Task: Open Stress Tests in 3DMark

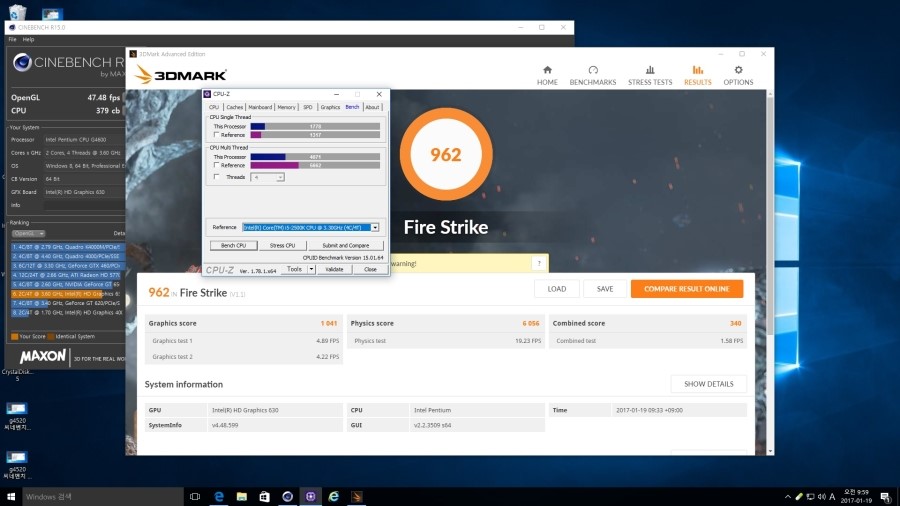Action: coord(650,75)
